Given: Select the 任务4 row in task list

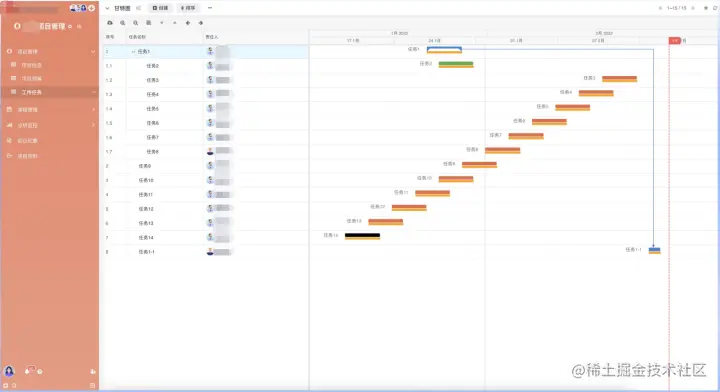Looking at the screenshot, I should [206, 94].
